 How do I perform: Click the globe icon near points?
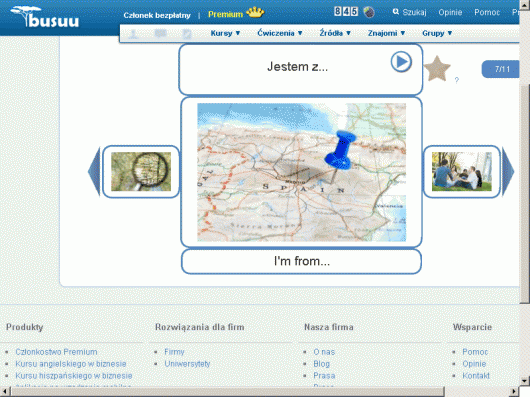tap(369, 12)
